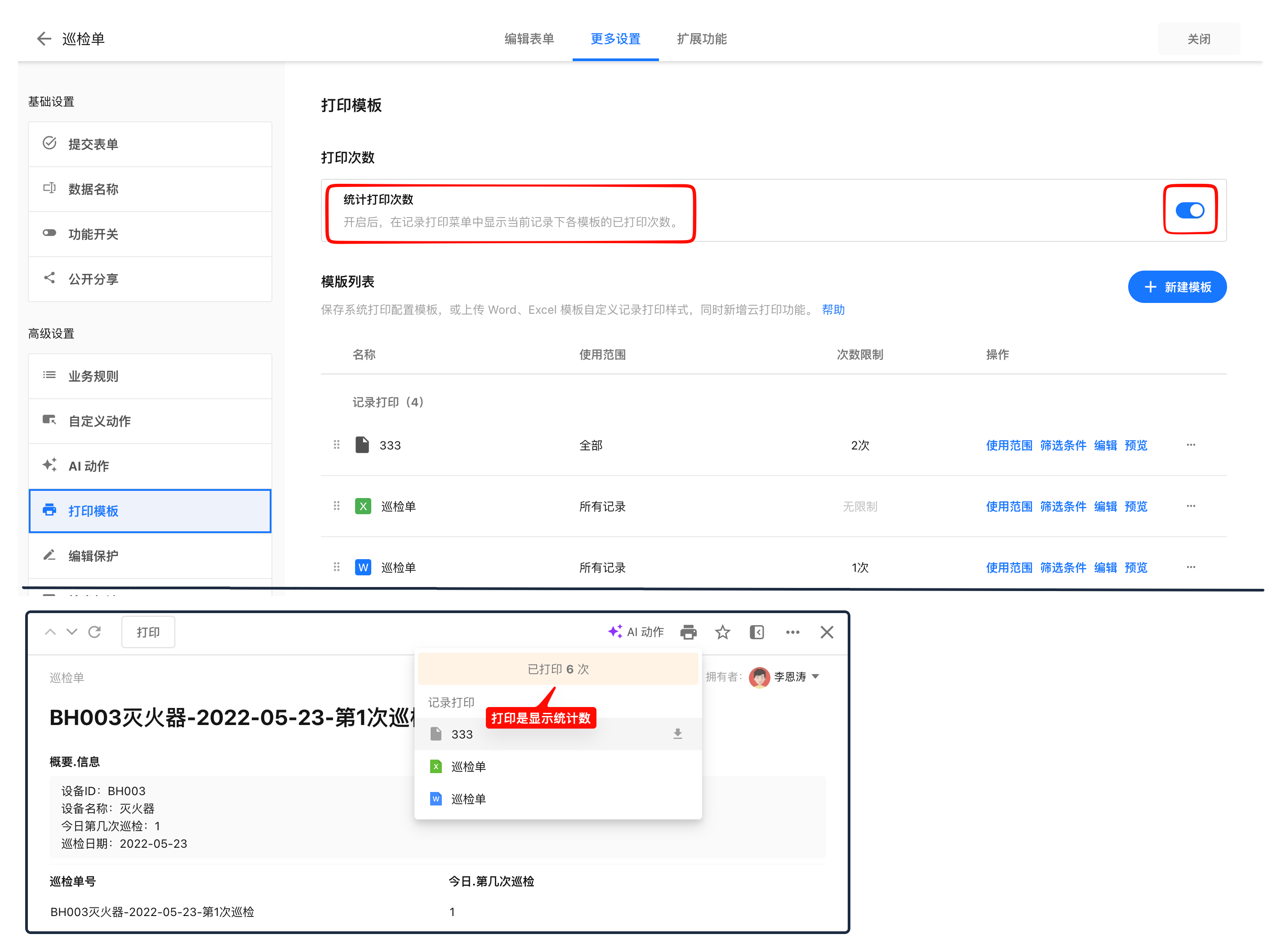Grab the drag handle of Excel 巡检单 row
Viewport: 1281px width, 952px height.
pos(337,506)
